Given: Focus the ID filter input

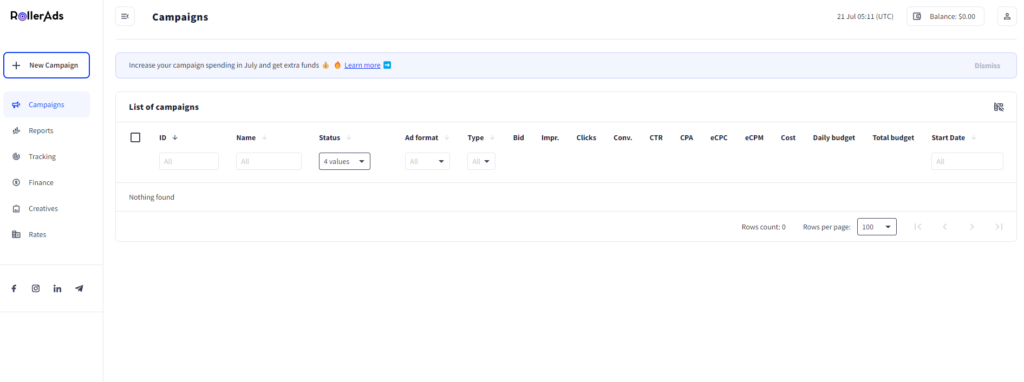Looking at the screenshot, I should 189,161.
